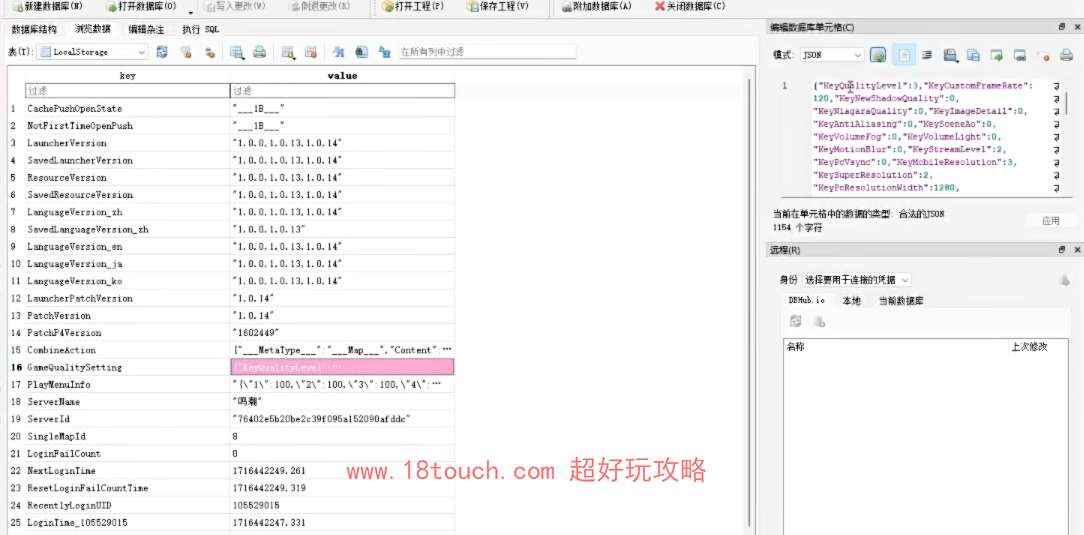1084x535 pixels.
Task: Switch to the 执行 SQL tab
Action: pyautogui.click(x=200, y=29)
